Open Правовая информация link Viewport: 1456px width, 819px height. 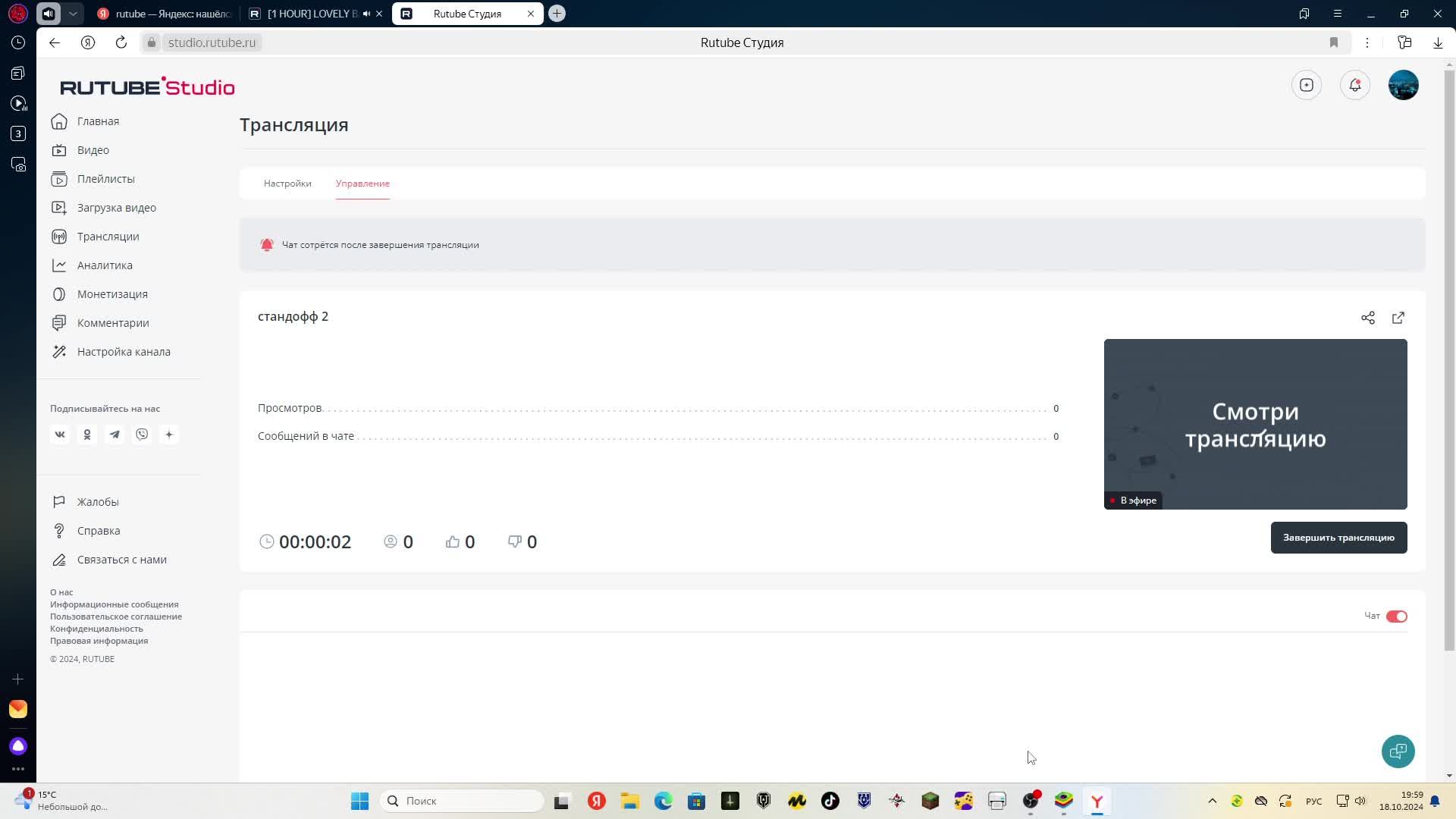tap(99, 641)
